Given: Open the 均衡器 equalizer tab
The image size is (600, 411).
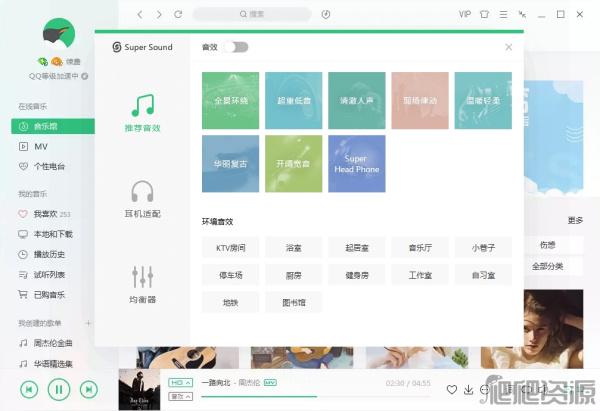Looking at the screenshot, I should click(142, 285).
